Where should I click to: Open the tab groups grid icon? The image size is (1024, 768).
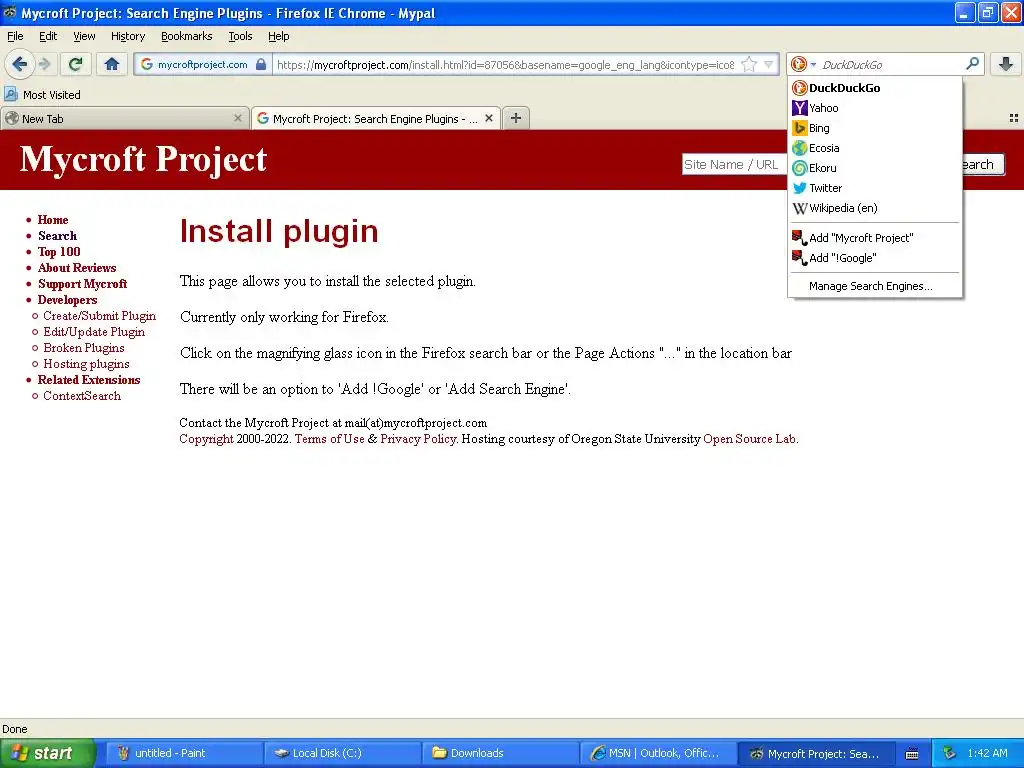click(x=1014, y=118)
